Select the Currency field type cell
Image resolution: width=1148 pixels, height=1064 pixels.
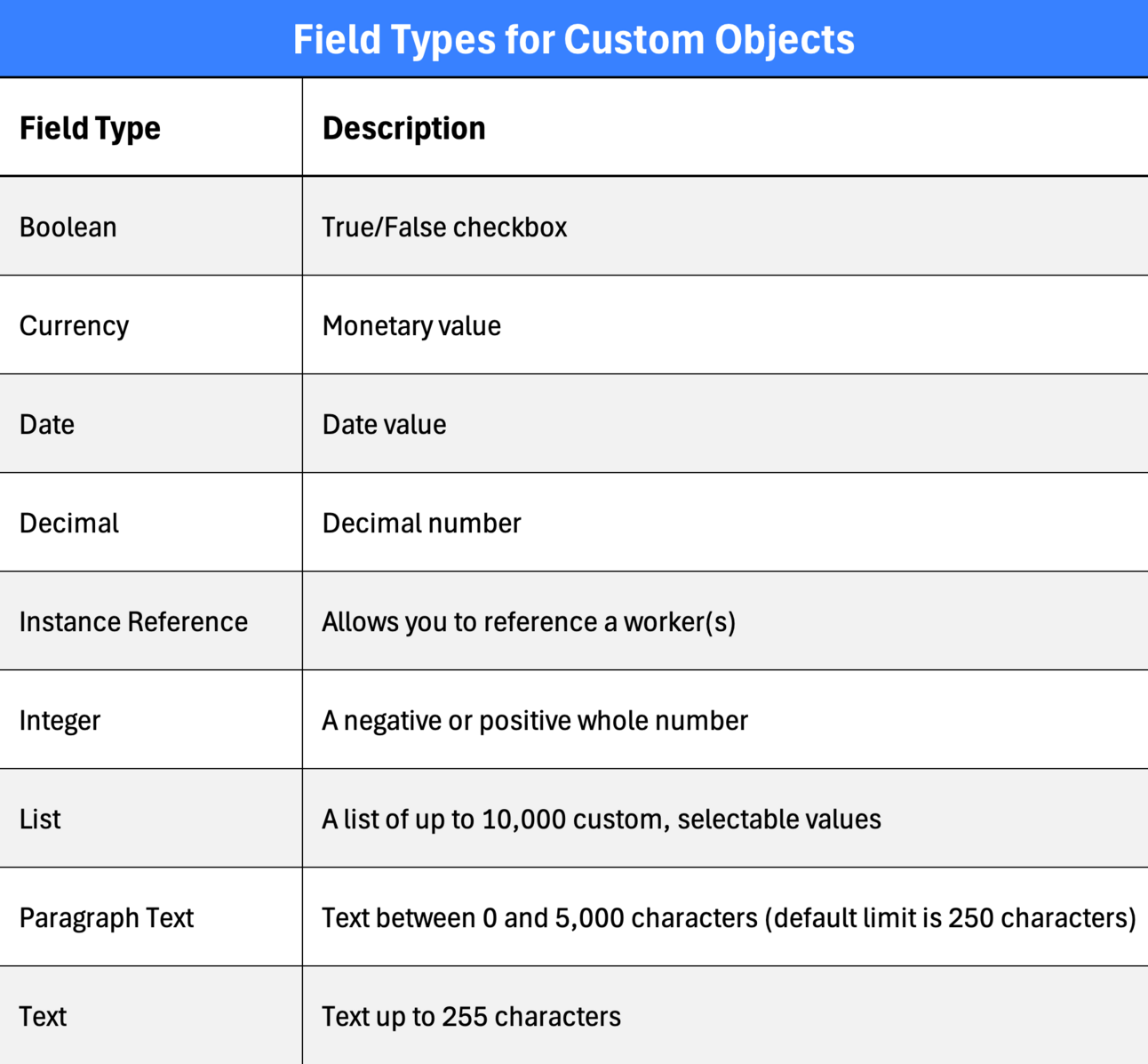click(x=74, y=325)
